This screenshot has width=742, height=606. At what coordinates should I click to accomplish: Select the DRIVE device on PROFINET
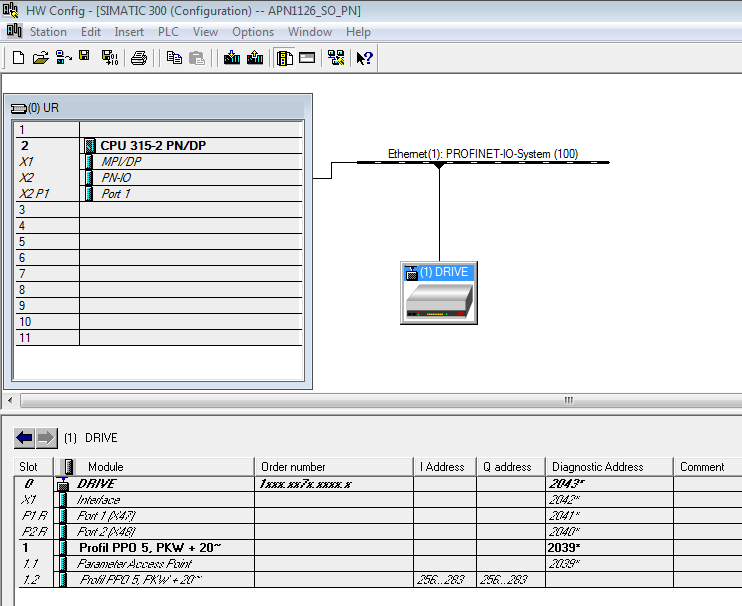click(439, 293)
